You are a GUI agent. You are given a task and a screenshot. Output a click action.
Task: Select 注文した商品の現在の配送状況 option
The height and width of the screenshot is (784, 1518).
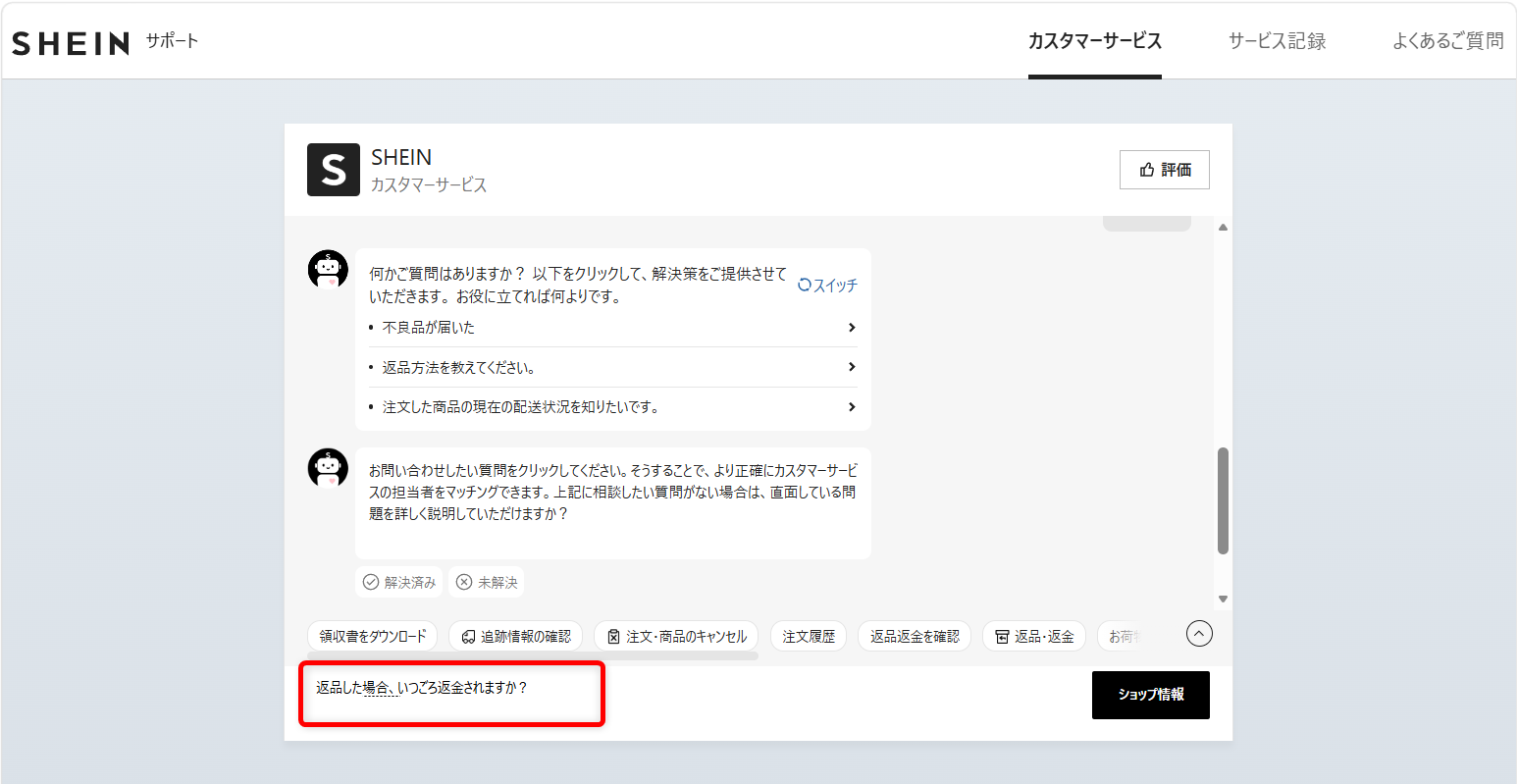(613, 406)
